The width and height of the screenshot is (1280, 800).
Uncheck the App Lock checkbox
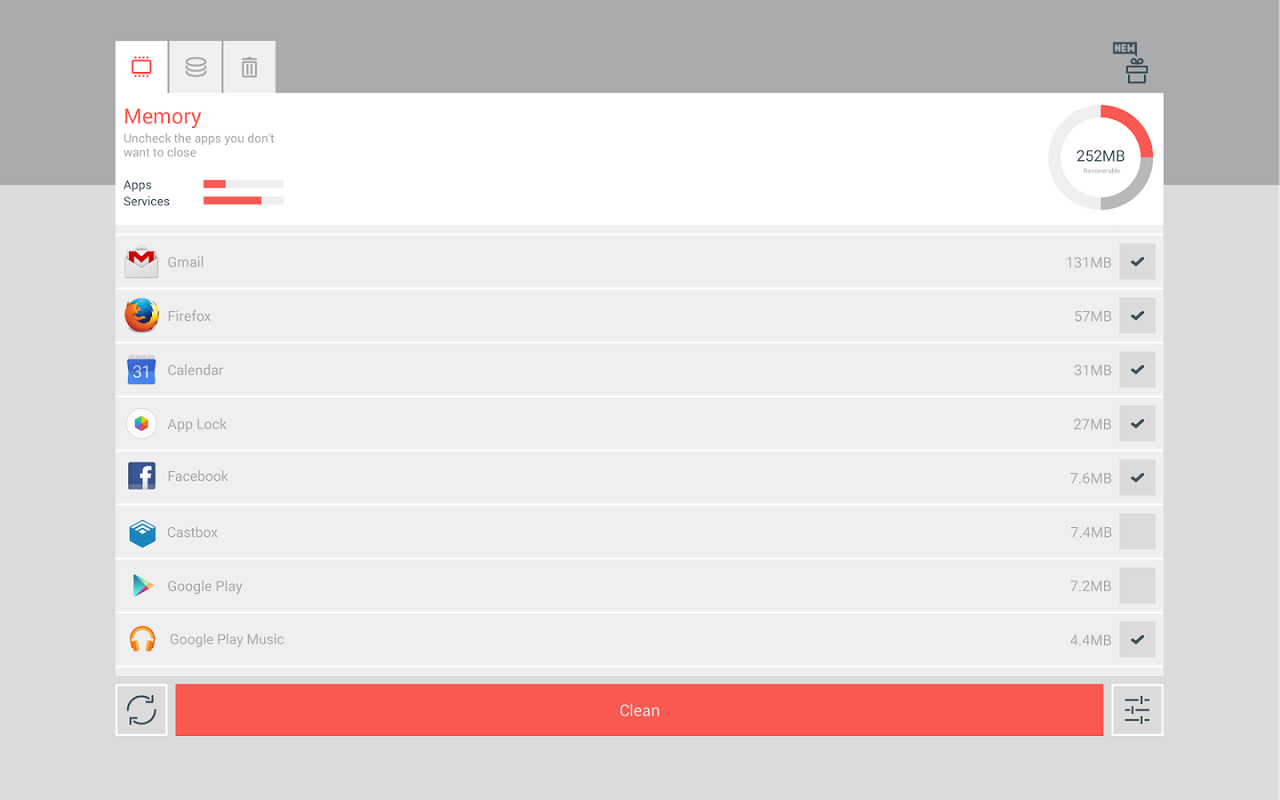click(x=1137, y=424)
